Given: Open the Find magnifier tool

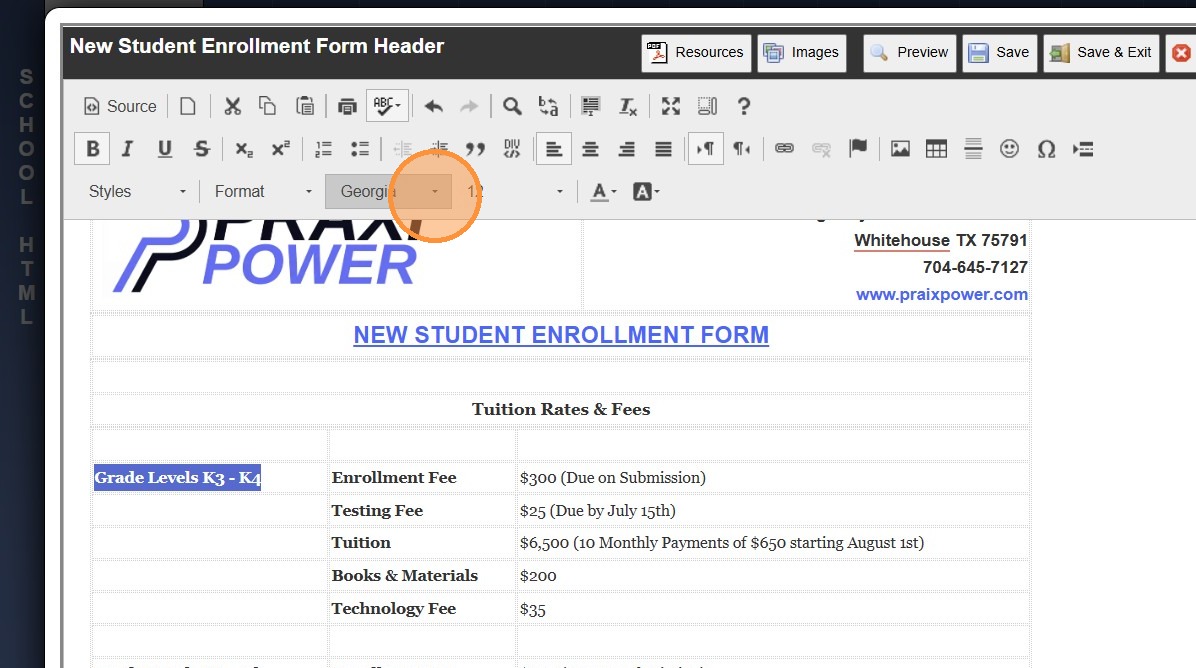Looking at the screenshot, I should (512, 106).
